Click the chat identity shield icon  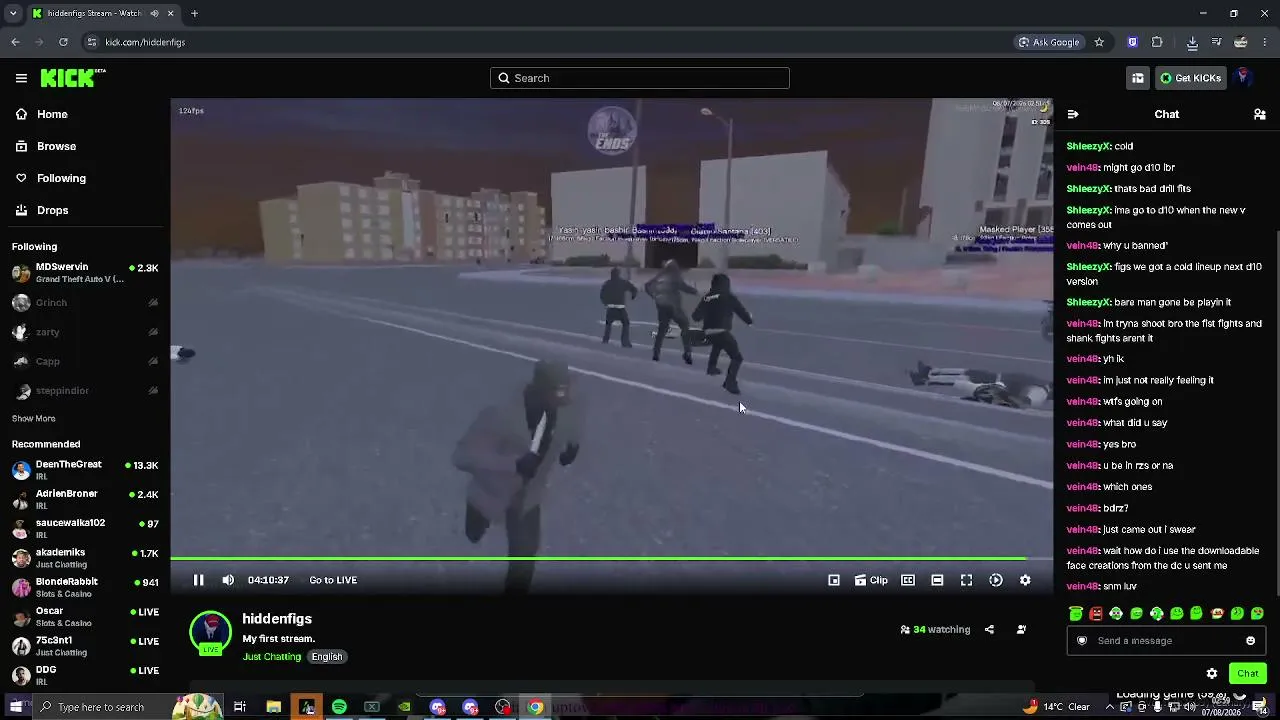click(1082, 641)
